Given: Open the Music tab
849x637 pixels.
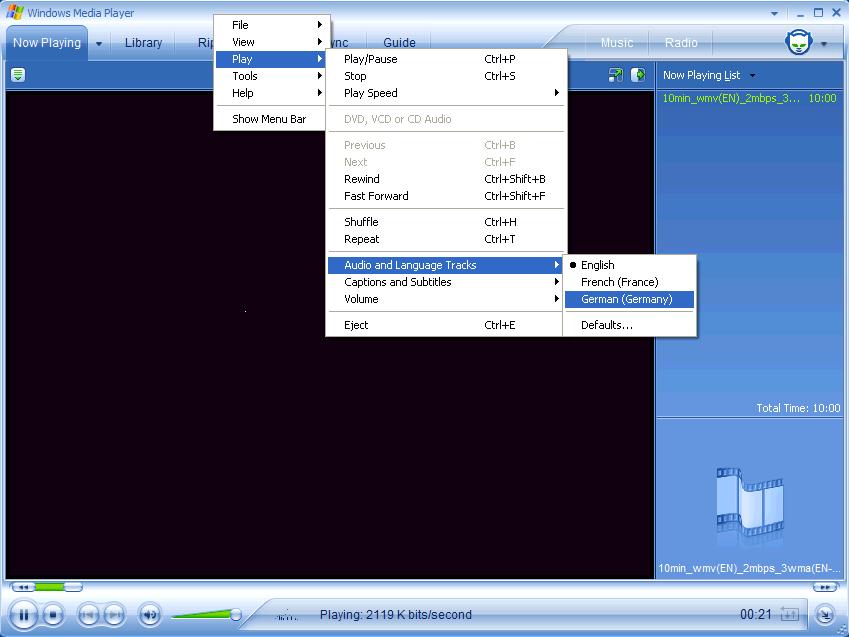Looking at the screenshot, I should click(x=617, y=43).
